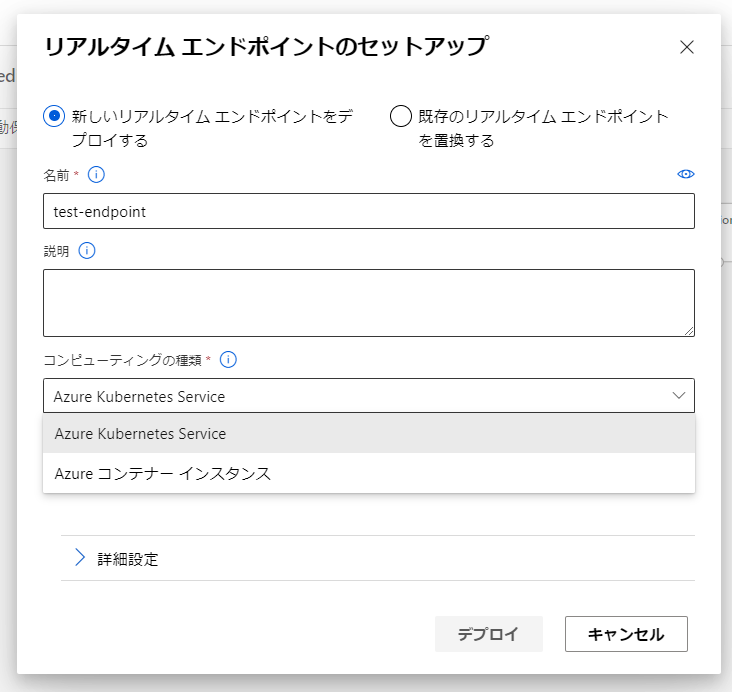Screen dimensions: 732x692
Task: Focus the test-endpoint name field
Action: coord(369,211)
